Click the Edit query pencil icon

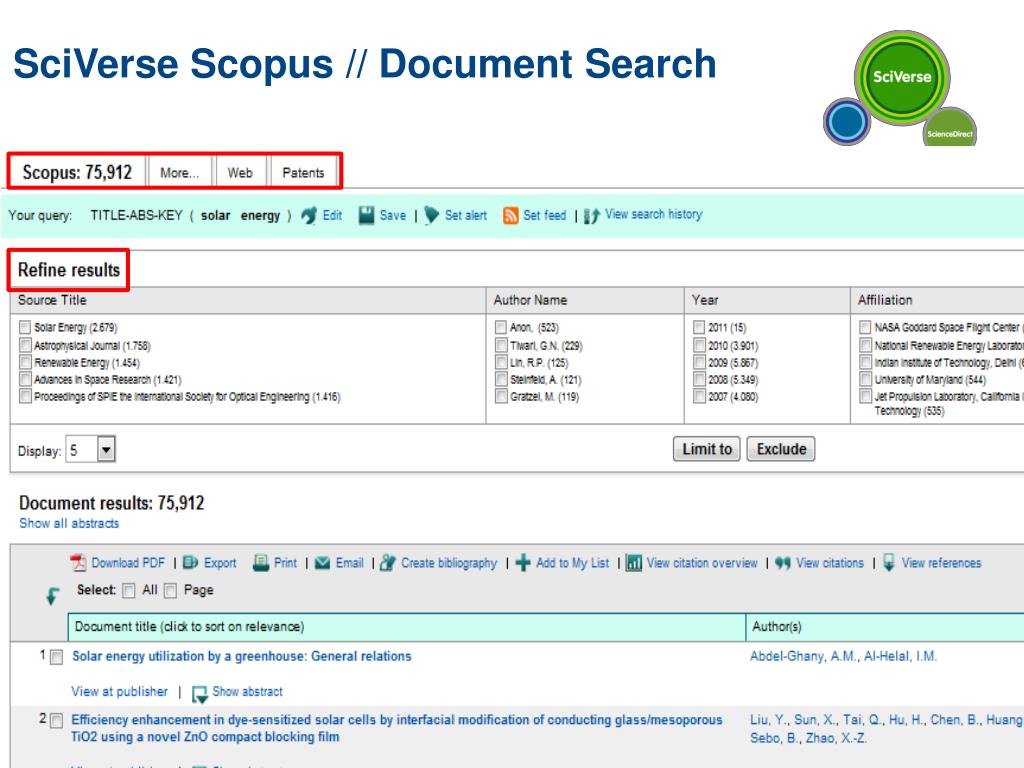309,216
